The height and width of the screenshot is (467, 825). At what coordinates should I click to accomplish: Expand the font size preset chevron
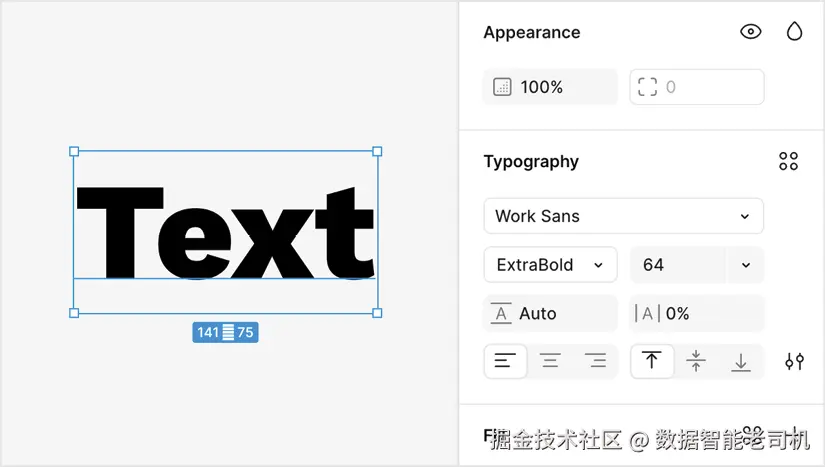click(x=746, y=265)
